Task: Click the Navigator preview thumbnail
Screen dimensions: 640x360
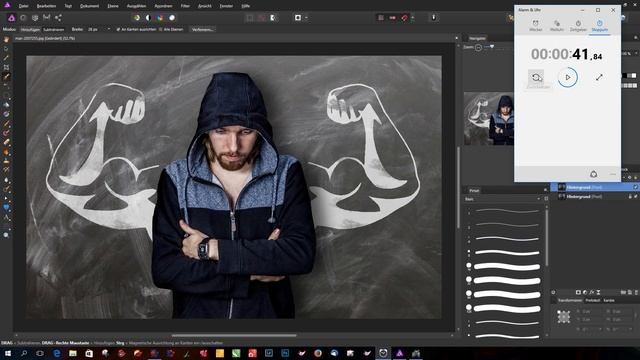Action: 489,118
